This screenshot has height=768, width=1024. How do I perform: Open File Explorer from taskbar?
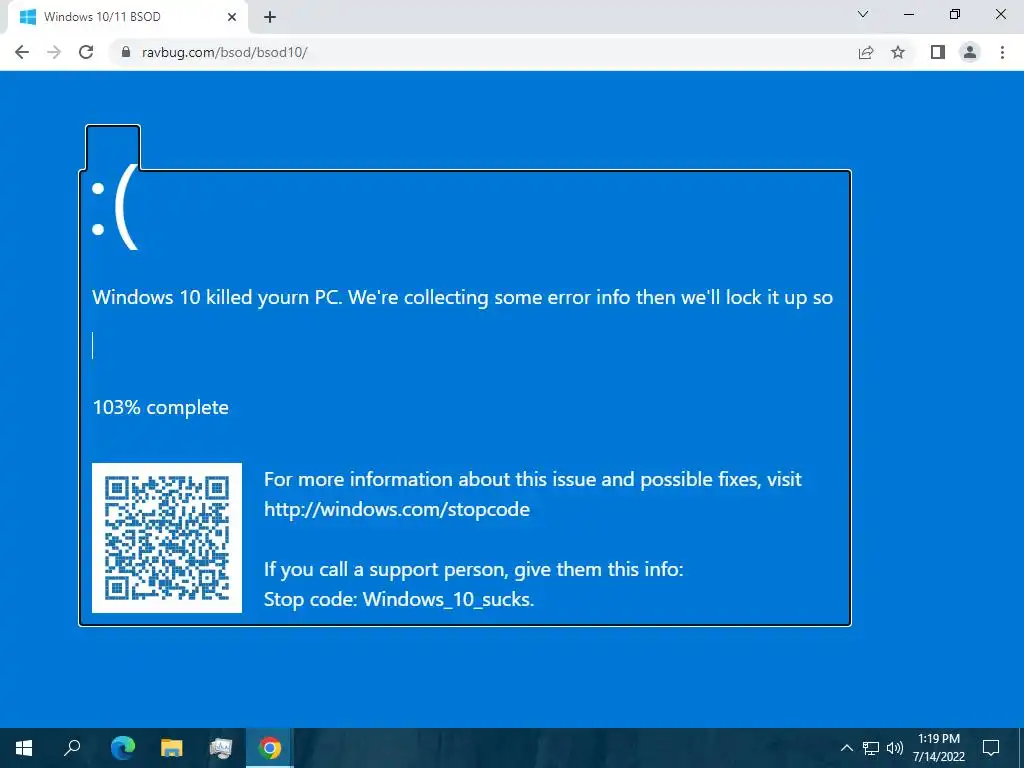click(x=172, y=748)
